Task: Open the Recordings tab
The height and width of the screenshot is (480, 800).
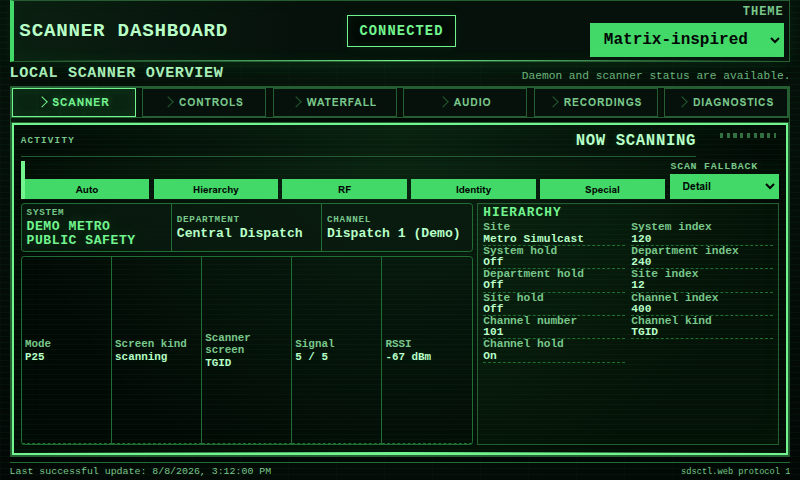Action: coord(595,102)
